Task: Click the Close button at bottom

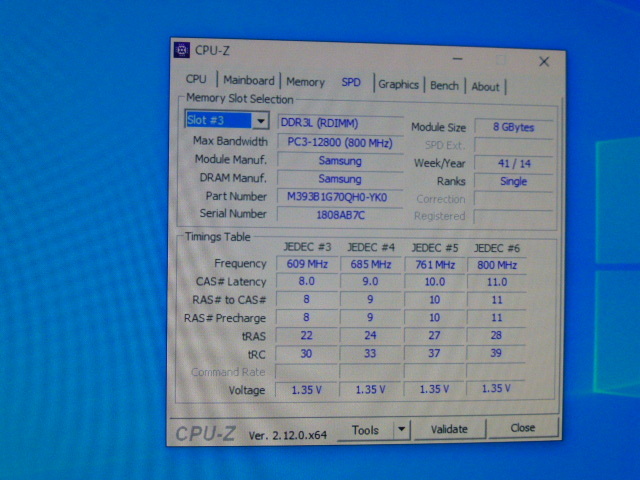Action: pos(523,428)
